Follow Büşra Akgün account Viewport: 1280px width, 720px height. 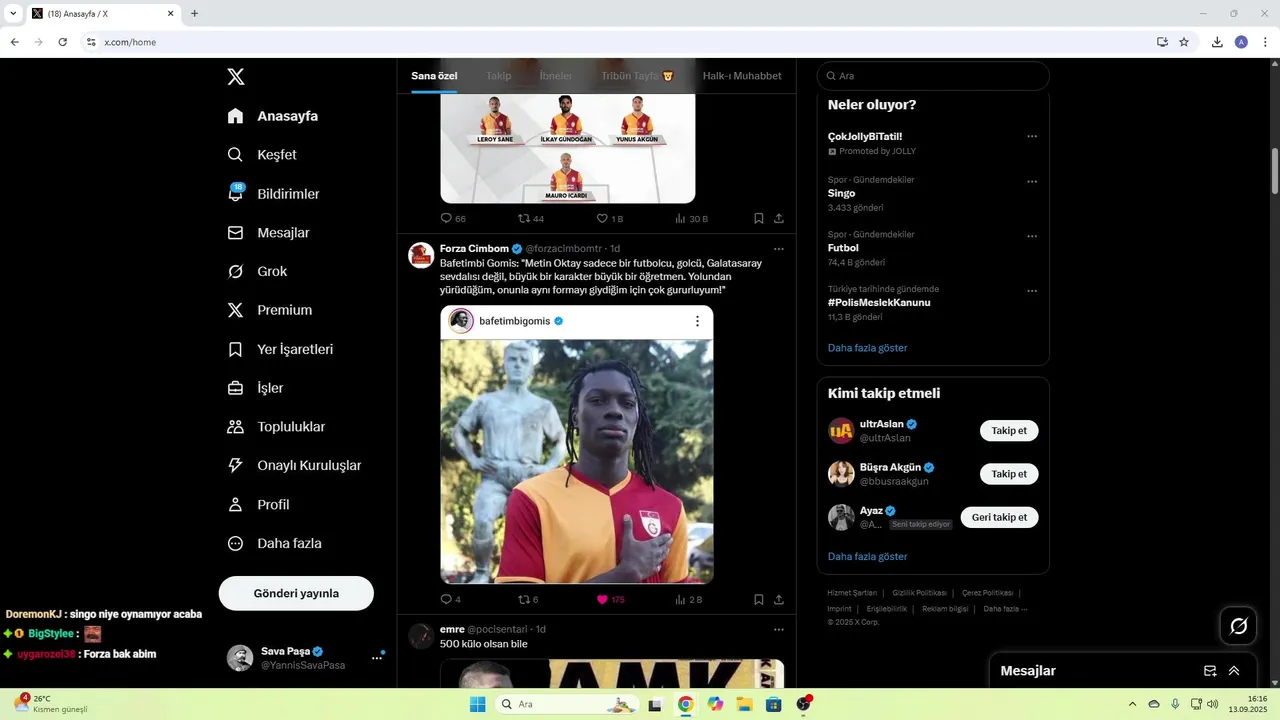[x=1009, y=474]
